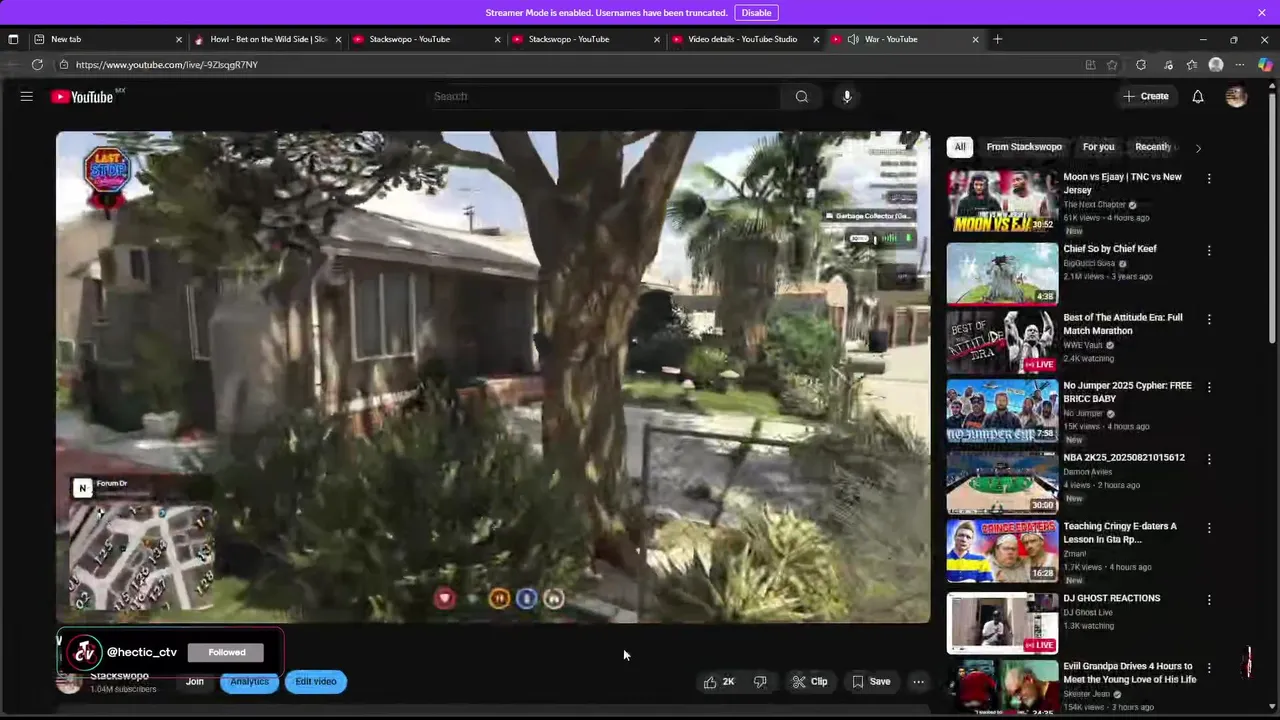Disable Streamer Mode from banner
The image size is (1280, 720).
(756, 12)
